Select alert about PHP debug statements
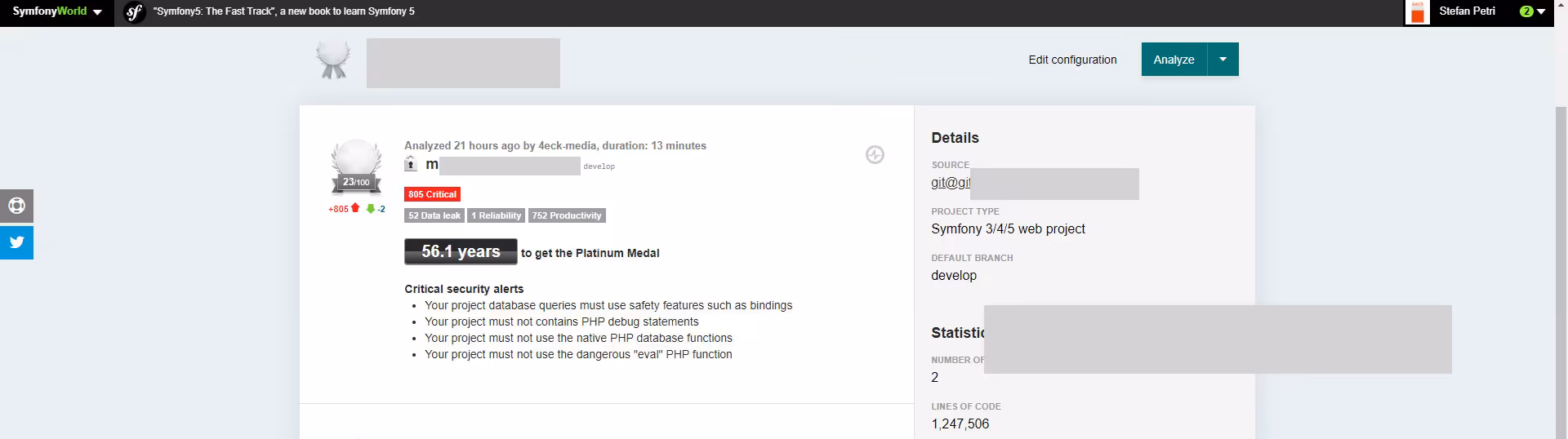 point(562,321)
